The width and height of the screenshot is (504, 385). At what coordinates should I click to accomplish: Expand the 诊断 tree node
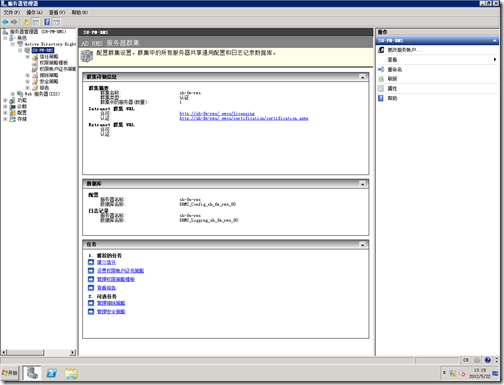point(5,107)
